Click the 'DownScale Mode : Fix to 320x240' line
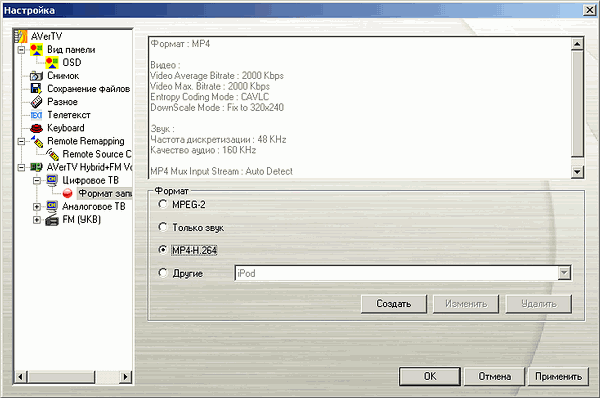 pyautogui.click(x=217, y=108)
